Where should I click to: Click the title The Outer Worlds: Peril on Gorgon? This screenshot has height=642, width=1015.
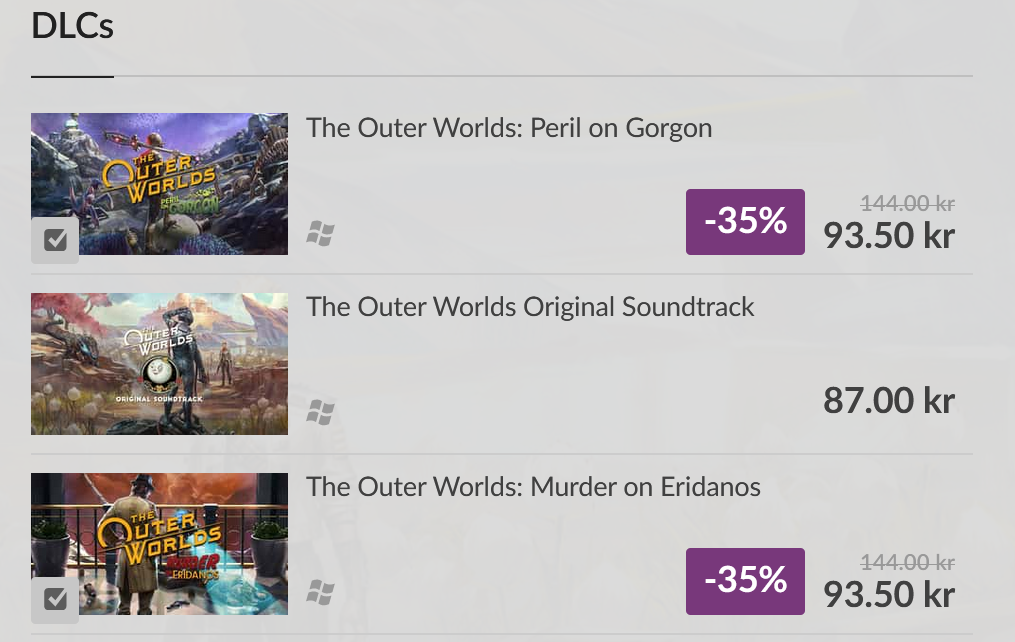[x=509, y=128]
